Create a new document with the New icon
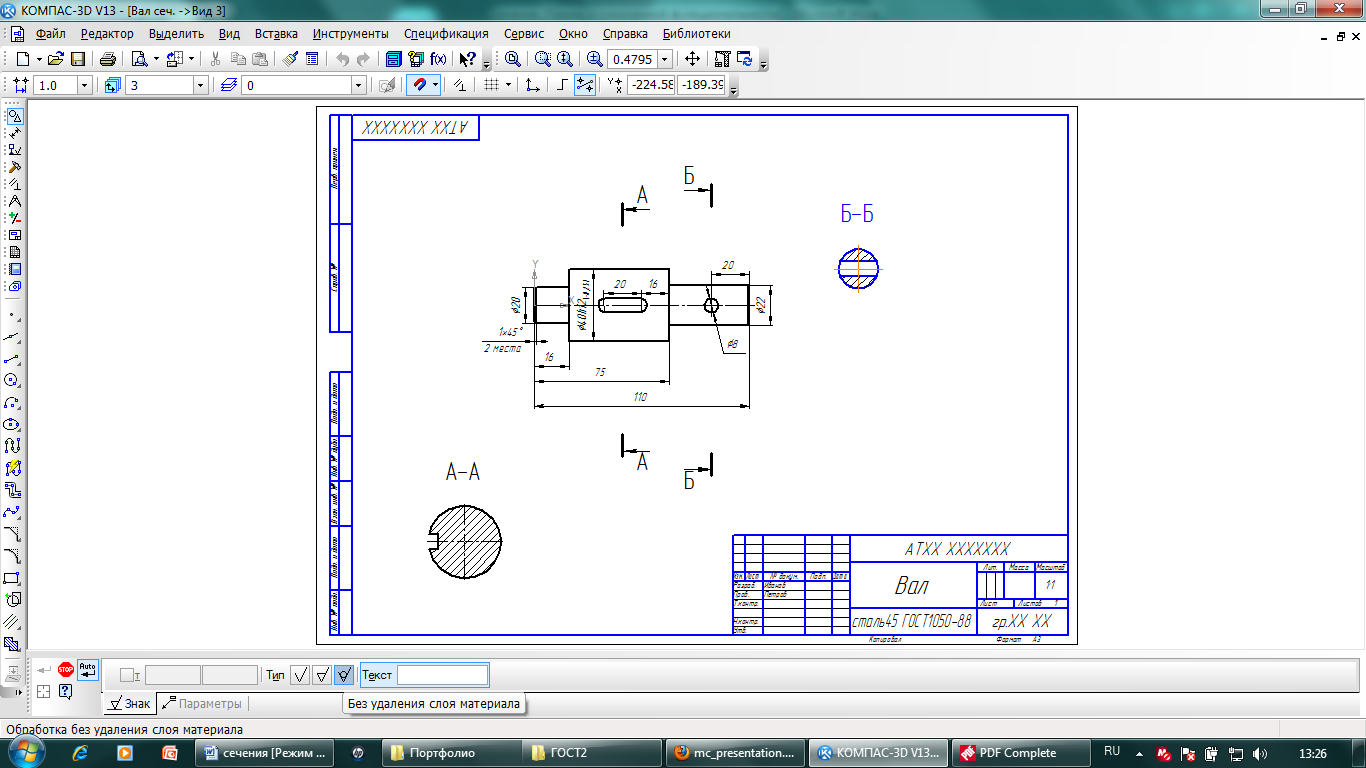This screenshot has width=1366, height=768. [x=22, y=59]
